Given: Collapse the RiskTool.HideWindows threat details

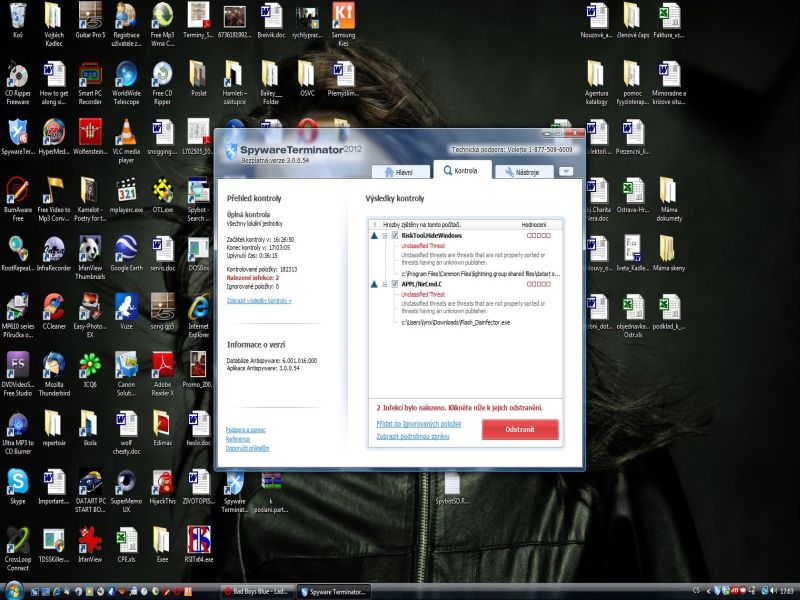Looking at the screenshot, I should (x=385, y=236).
